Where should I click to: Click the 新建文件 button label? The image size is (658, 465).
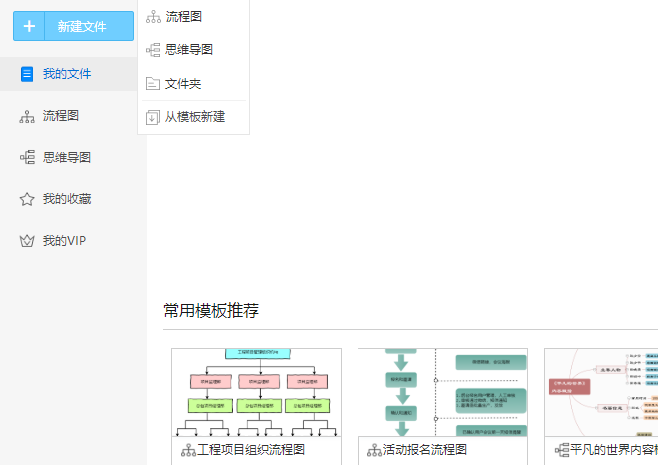82,26
